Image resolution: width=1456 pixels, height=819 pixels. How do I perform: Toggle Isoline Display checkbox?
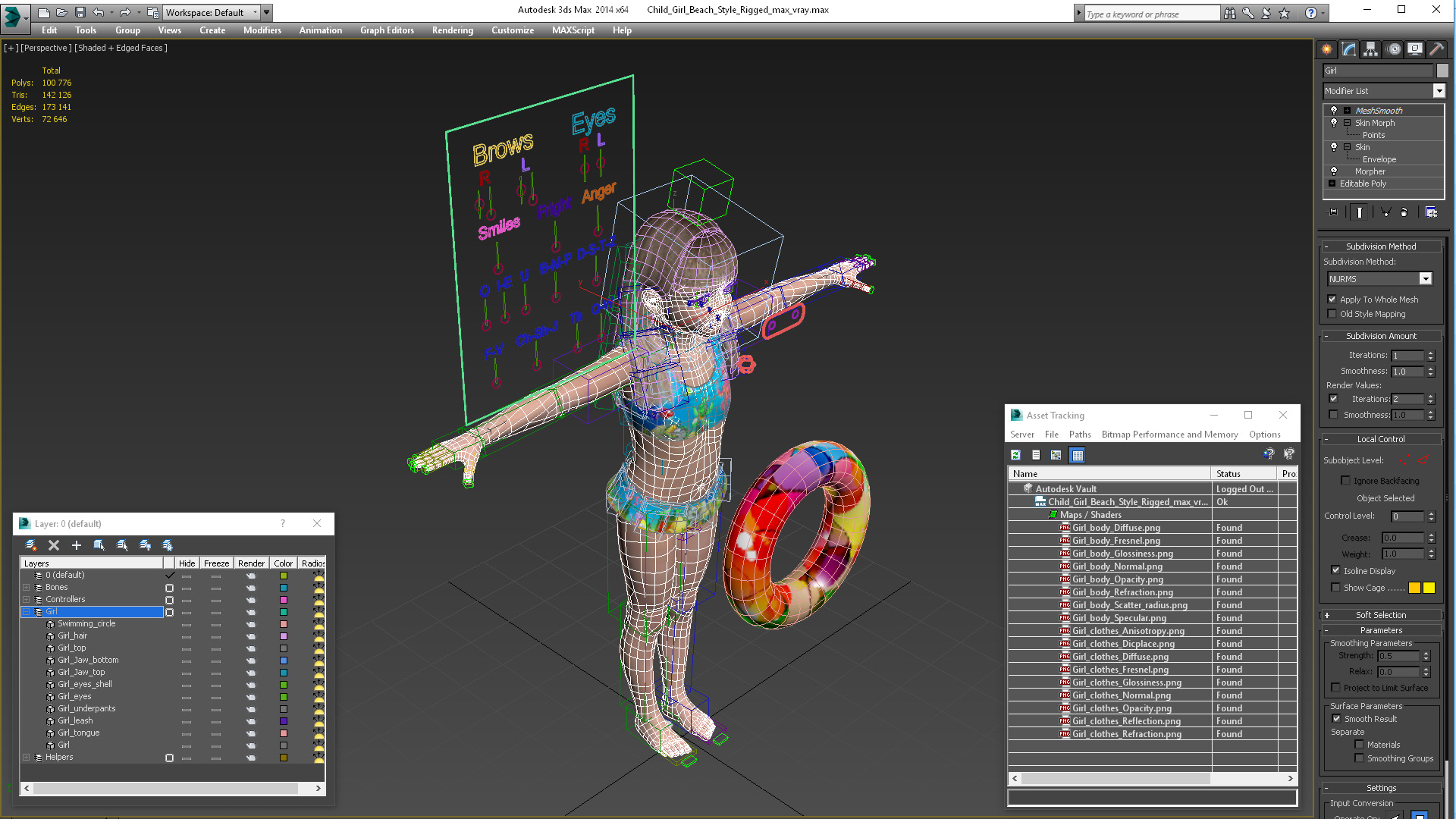point(1336,570)
